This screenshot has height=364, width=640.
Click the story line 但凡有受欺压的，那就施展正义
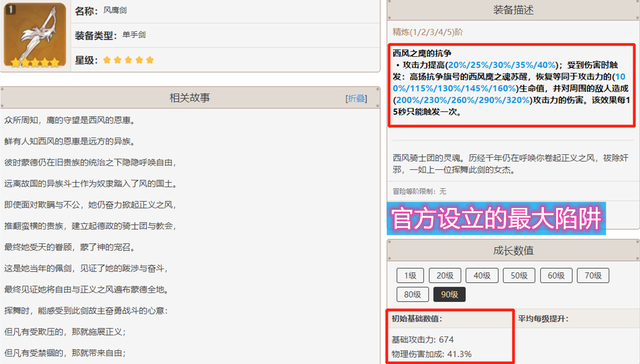point(65,332)
